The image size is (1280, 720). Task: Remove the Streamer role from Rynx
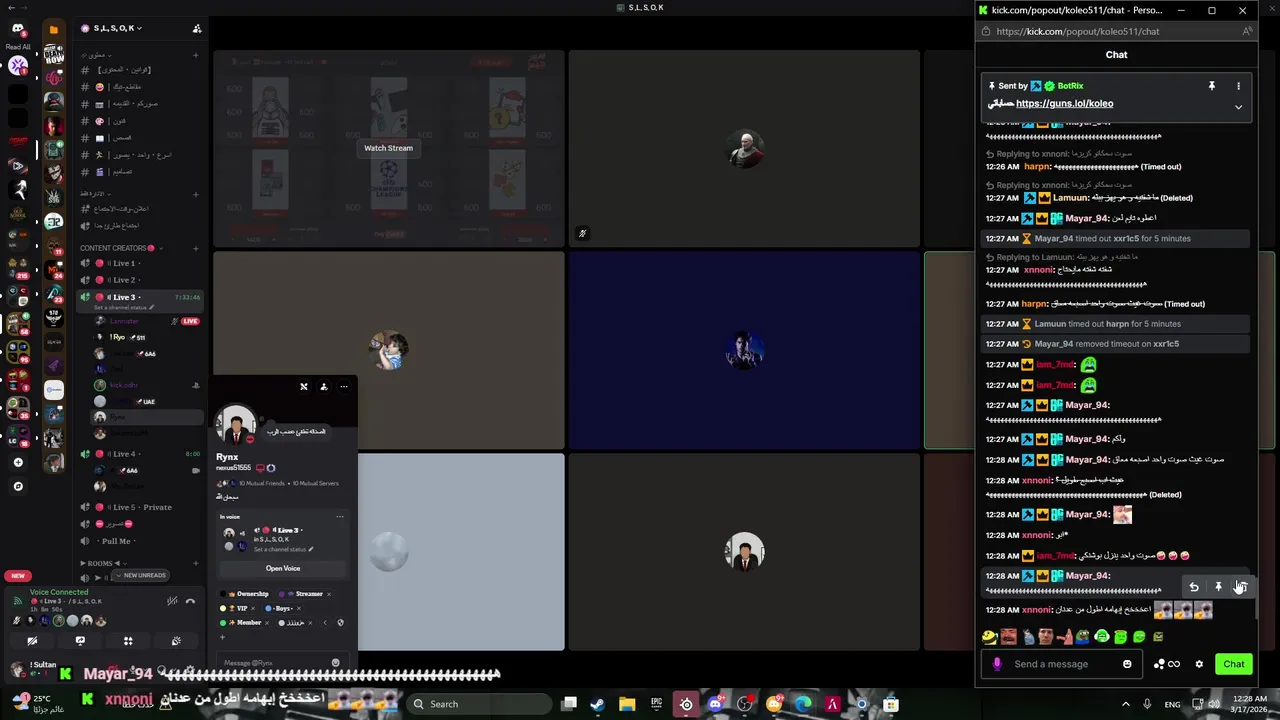click(328, 594)
